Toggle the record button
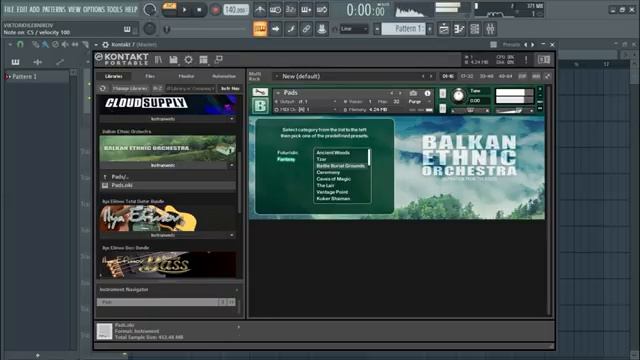Viewport: 640px width, 360px height. pos(215,10)
